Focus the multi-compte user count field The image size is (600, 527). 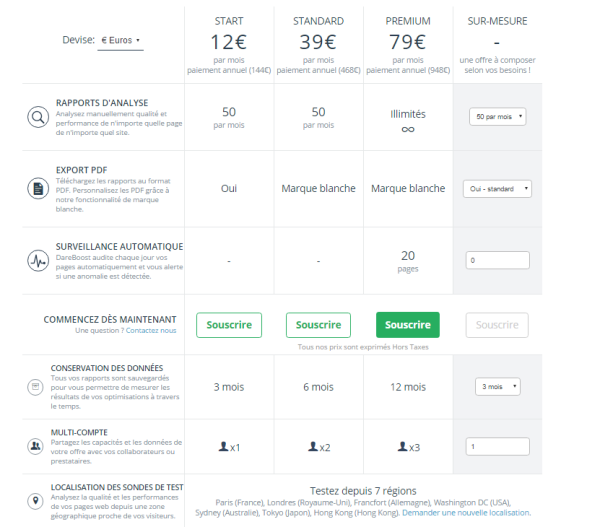point(497,447)
